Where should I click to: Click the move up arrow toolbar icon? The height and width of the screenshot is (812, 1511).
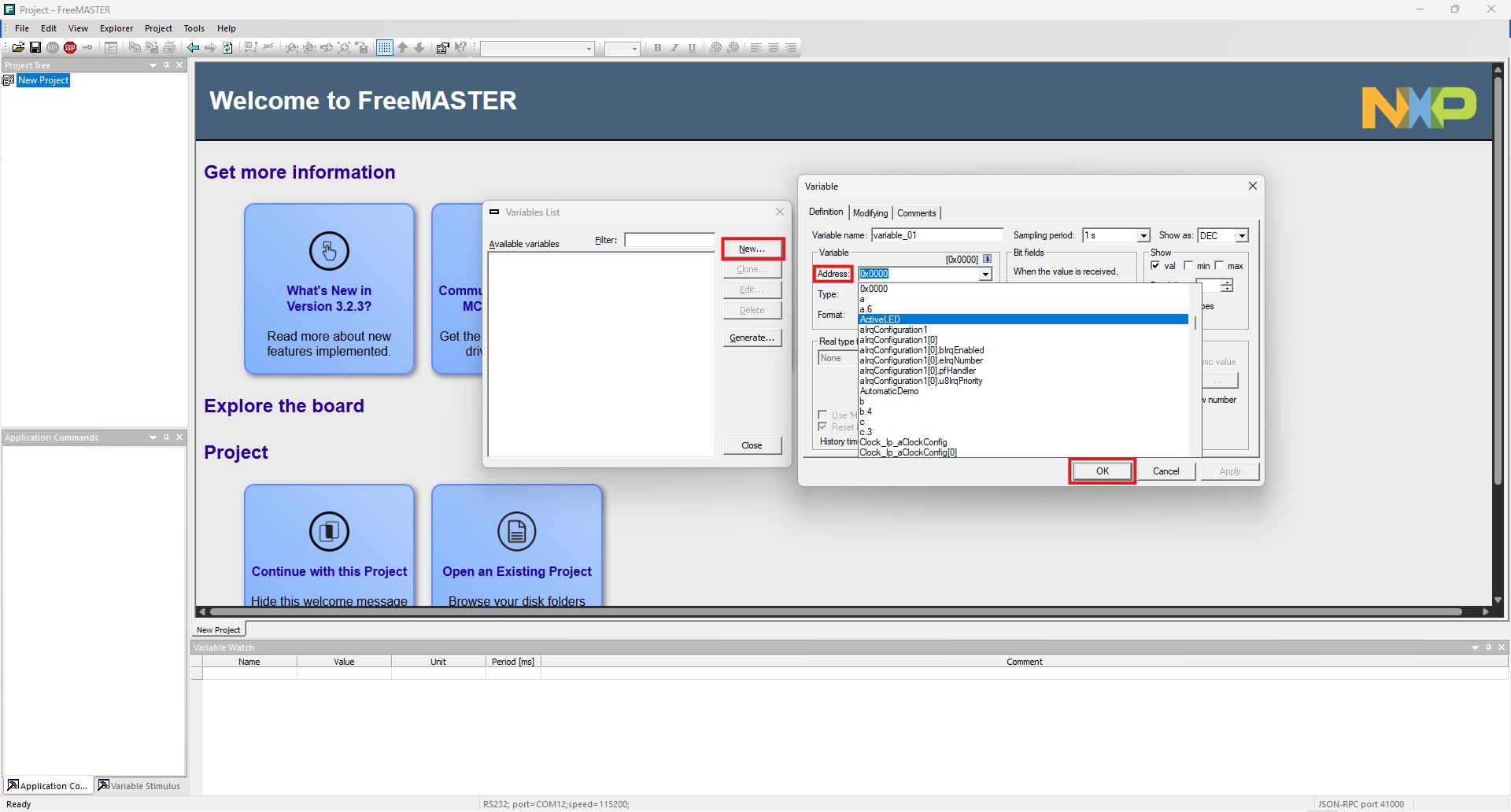(x=403, y=48)
